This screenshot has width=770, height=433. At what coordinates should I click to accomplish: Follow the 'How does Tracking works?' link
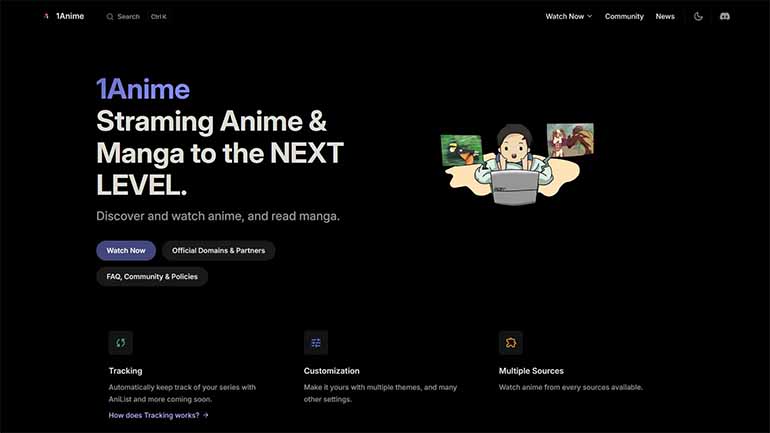click(158, 415)
